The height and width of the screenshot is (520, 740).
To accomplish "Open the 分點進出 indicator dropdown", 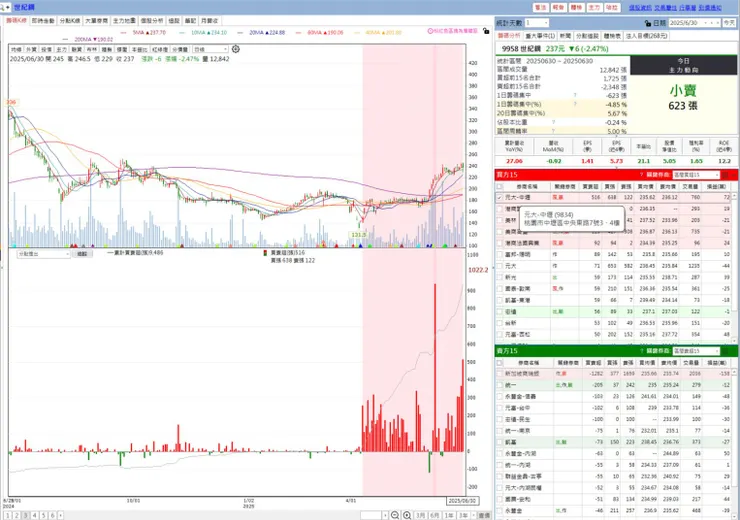I will 44,254.
